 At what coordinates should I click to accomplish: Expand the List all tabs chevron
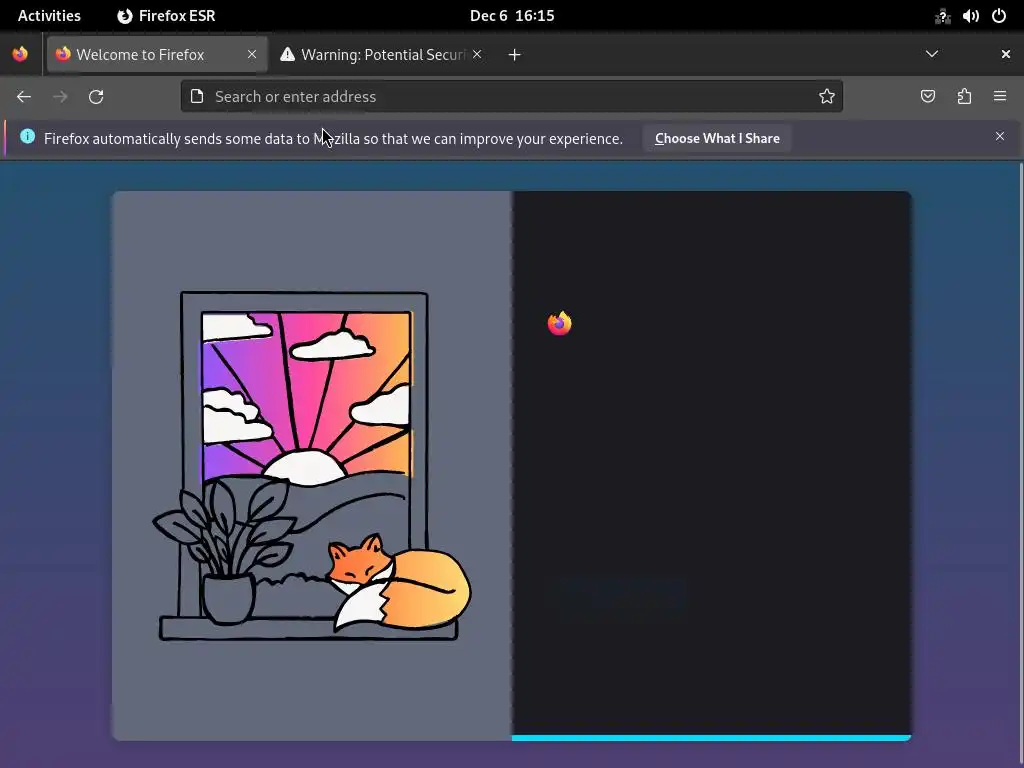click(932, 54)
